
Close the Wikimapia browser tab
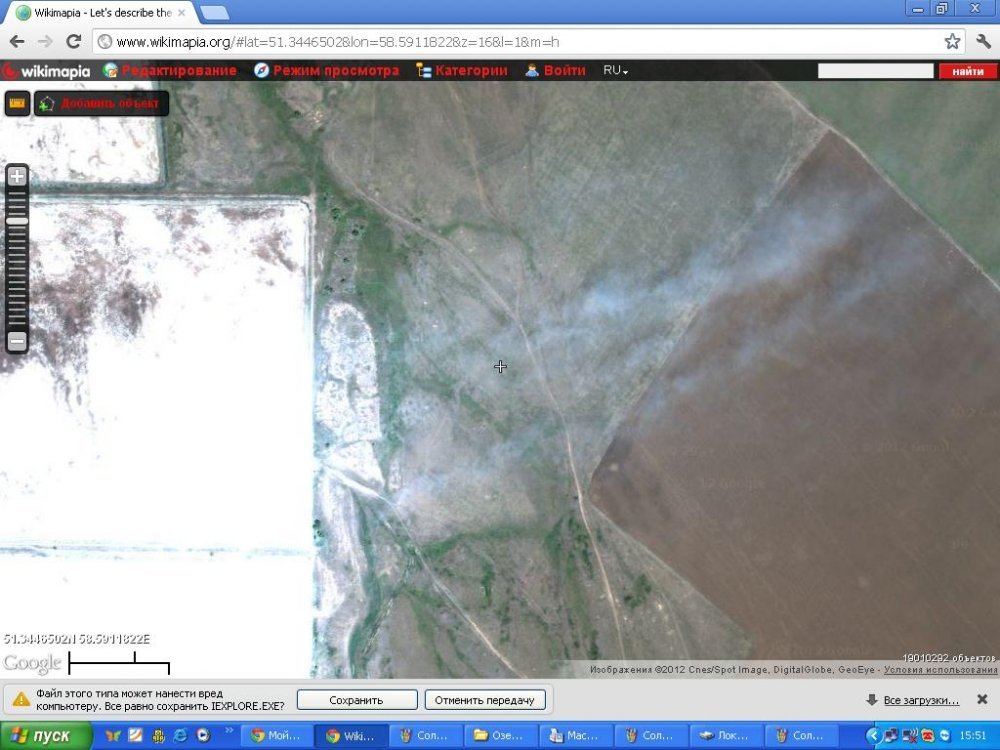pyautogui.click(x=182, y=12)
